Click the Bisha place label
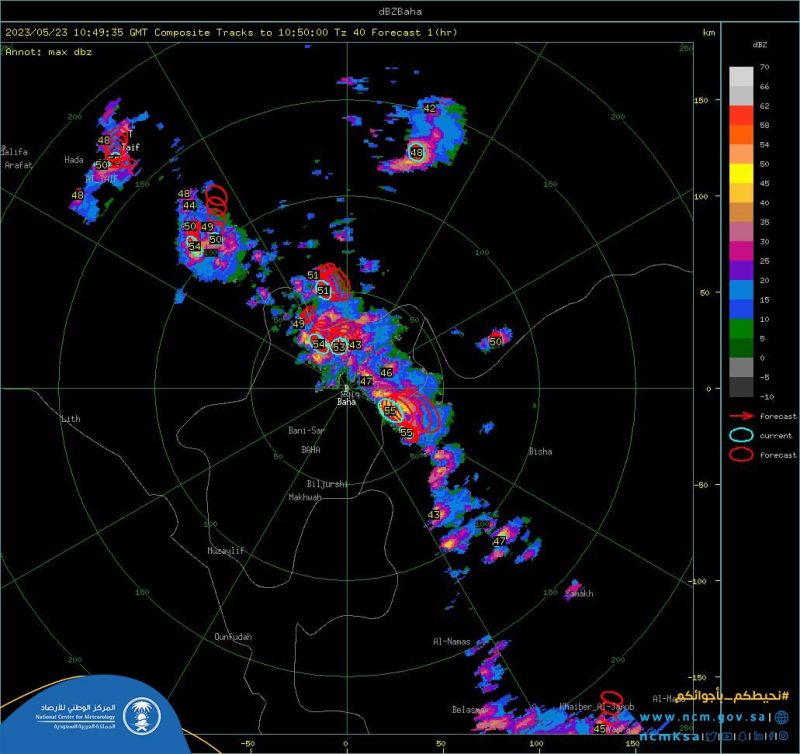Image resolution: width=800 pixels, height=754 pixels. [540, 451]
